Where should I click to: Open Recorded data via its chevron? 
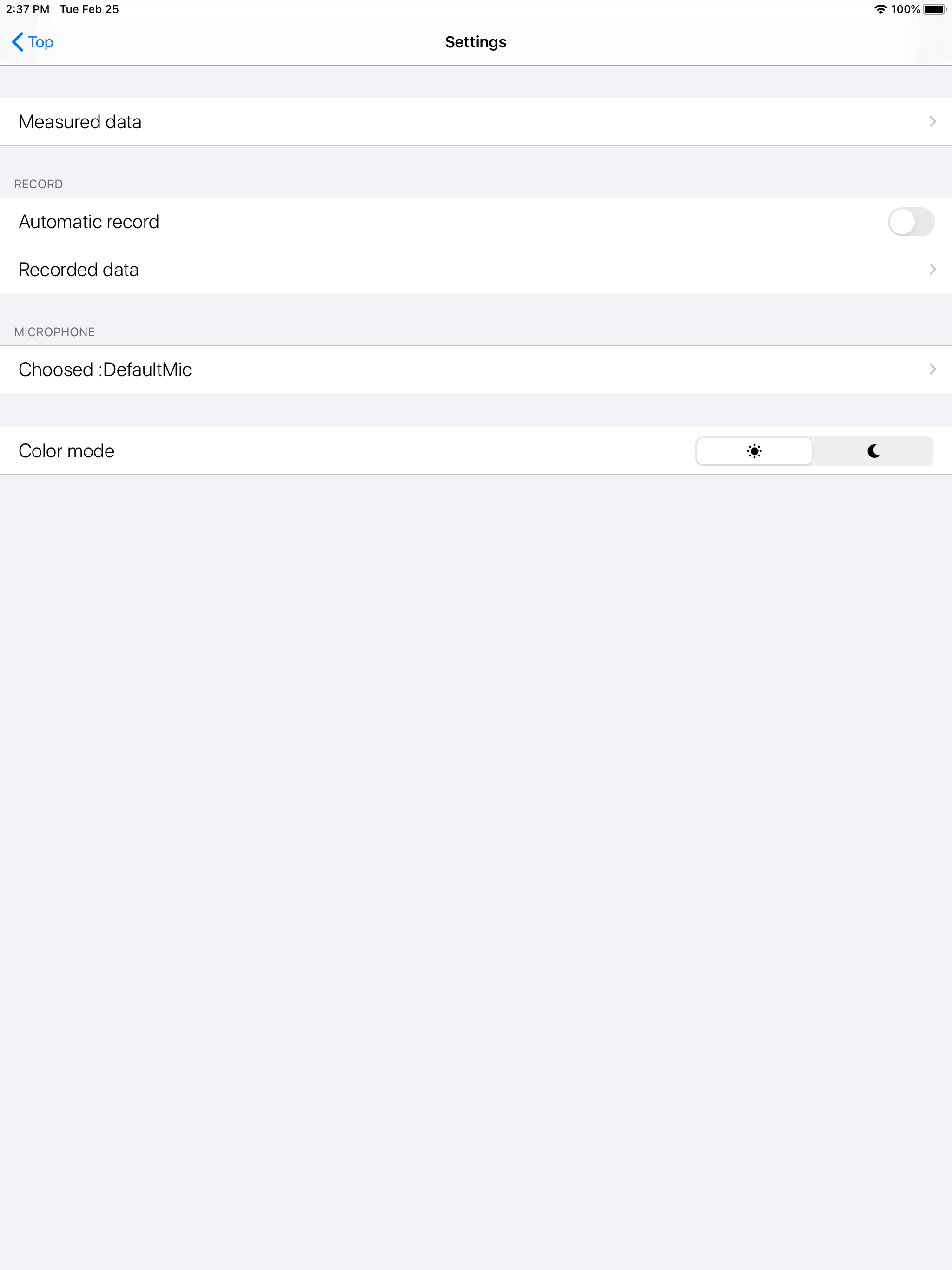click(932, 269)
